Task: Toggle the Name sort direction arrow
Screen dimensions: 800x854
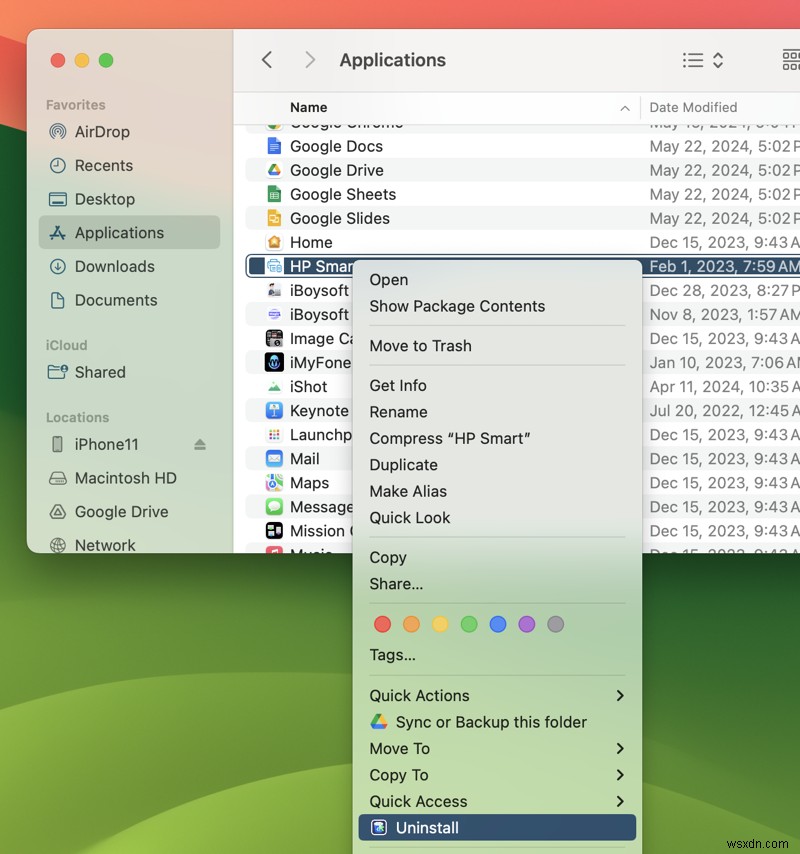Action: click(x=625, y=108)
